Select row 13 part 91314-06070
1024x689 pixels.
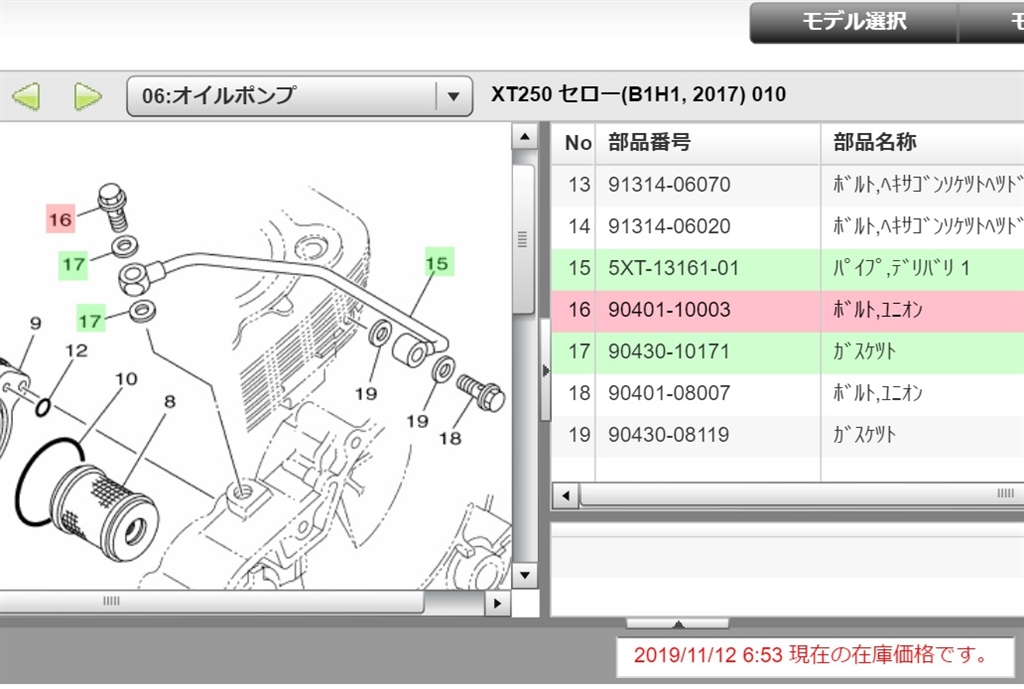[788, 185]
